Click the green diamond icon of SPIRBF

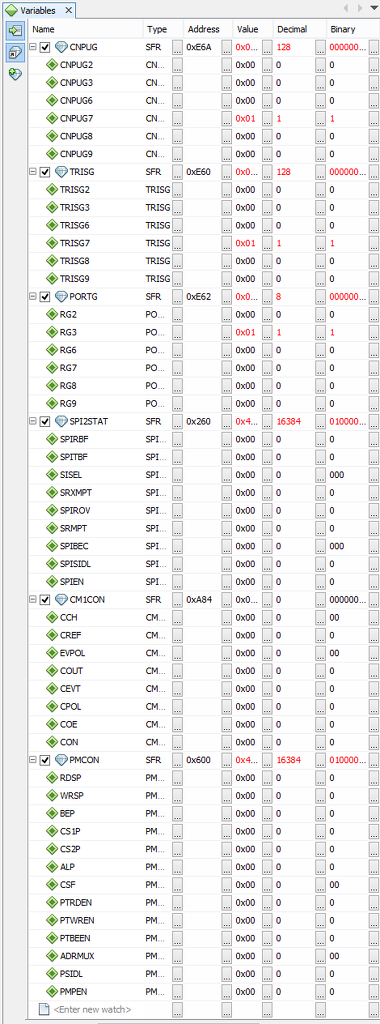(x=52, y=439)
